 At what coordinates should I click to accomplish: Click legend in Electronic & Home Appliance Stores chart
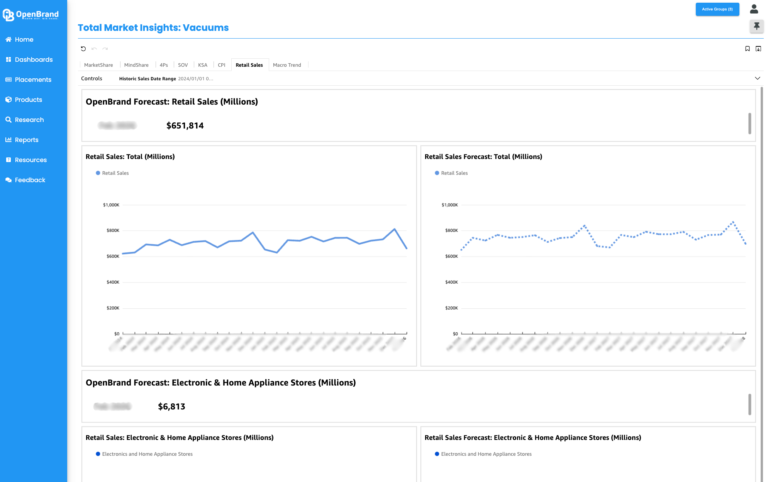(x=144, y=454)
